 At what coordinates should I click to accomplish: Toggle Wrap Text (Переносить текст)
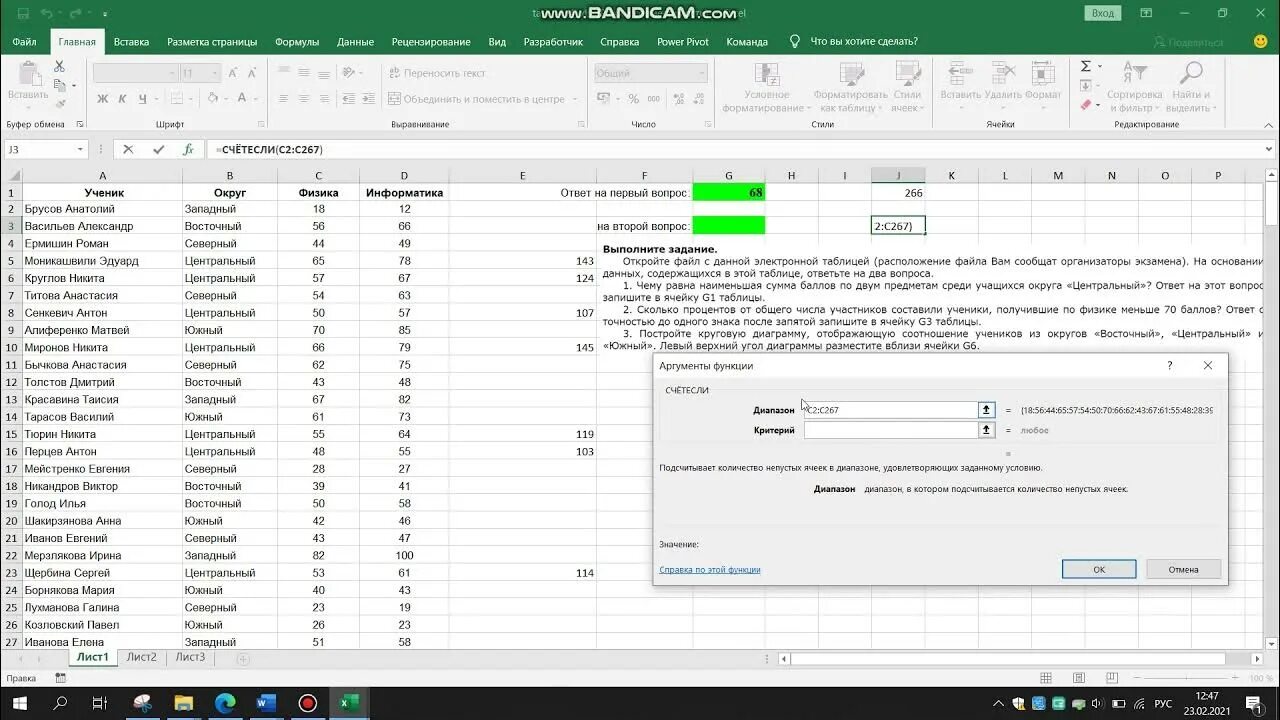(437, 73)
